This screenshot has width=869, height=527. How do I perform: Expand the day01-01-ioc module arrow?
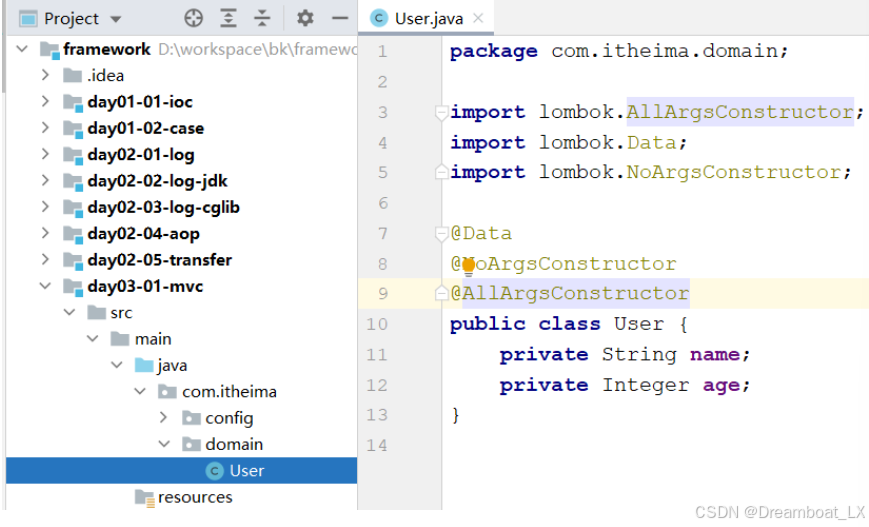(45, 101)
